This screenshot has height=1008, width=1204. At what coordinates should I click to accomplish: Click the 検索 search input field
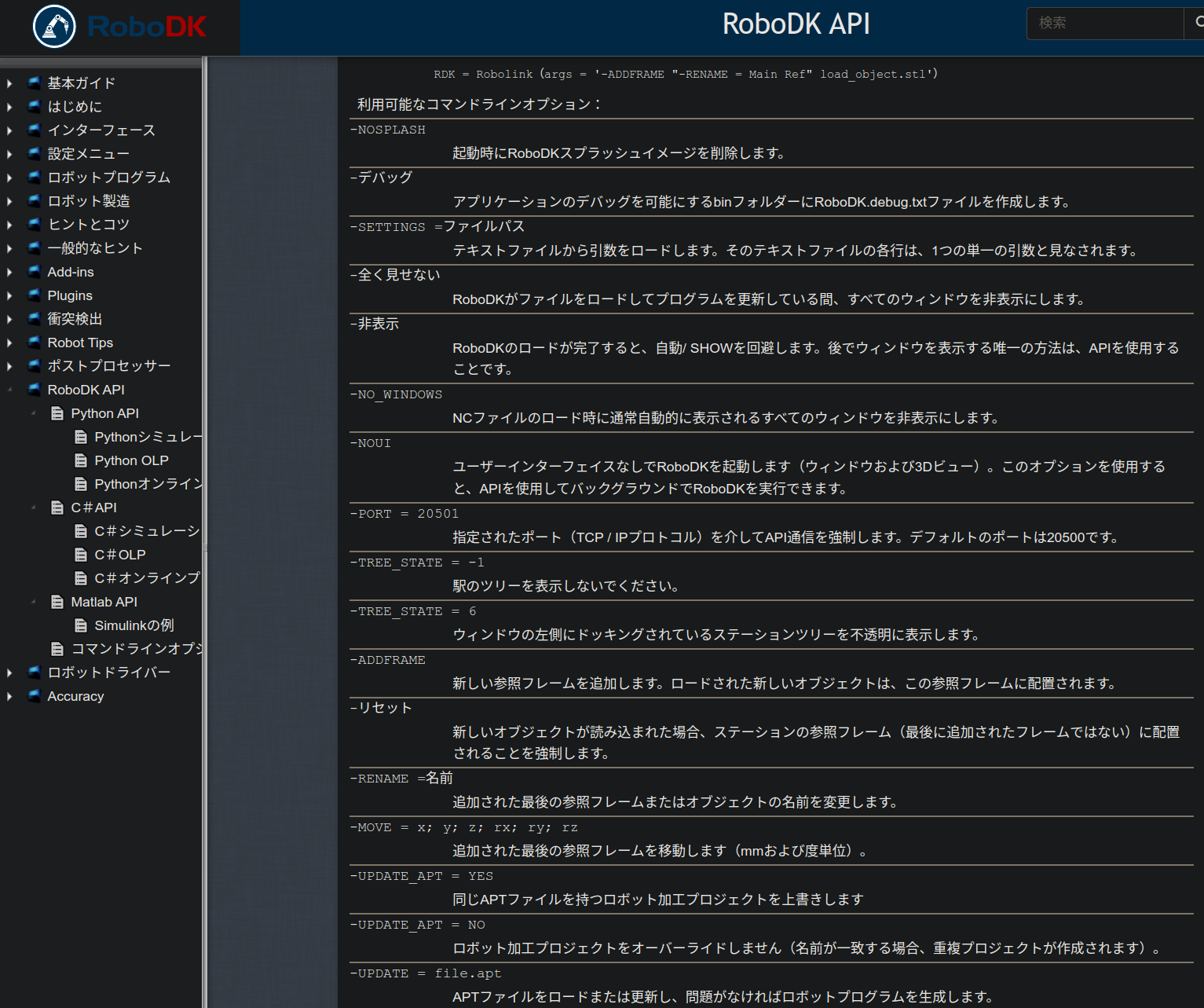point(1104,23)
